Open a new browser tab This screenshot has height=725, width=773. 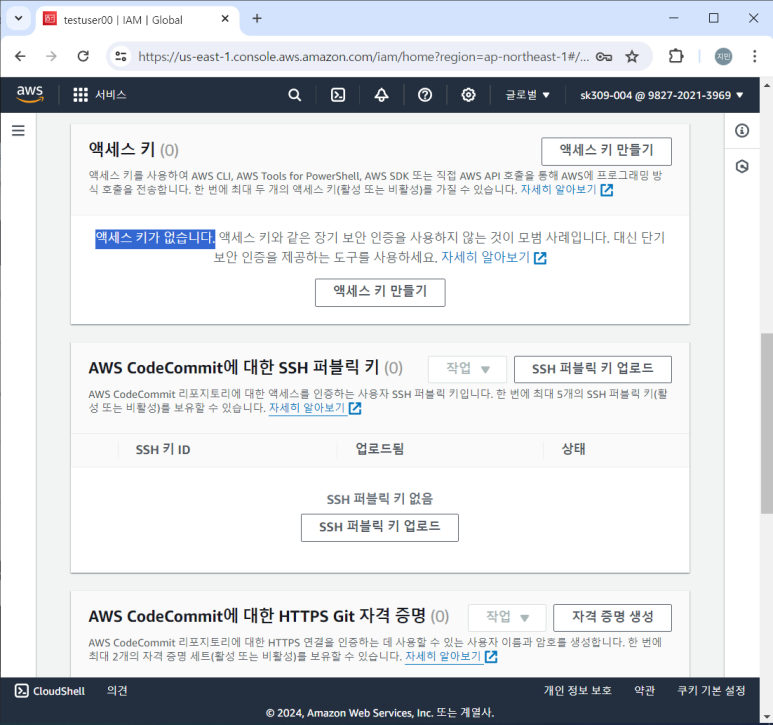(x=257, y=19)
